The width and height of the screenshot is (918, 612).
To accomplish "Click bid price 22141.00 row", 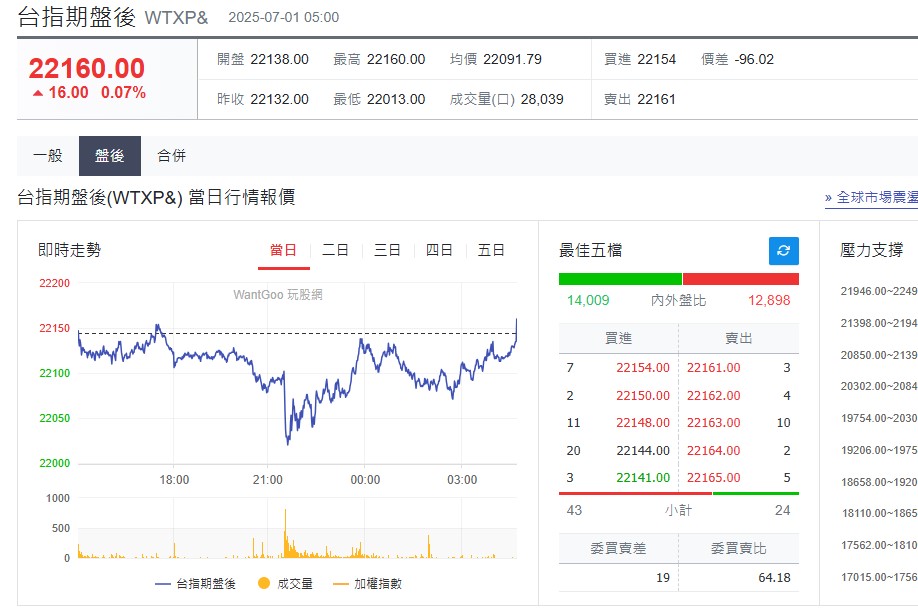I will click(642, 478).
